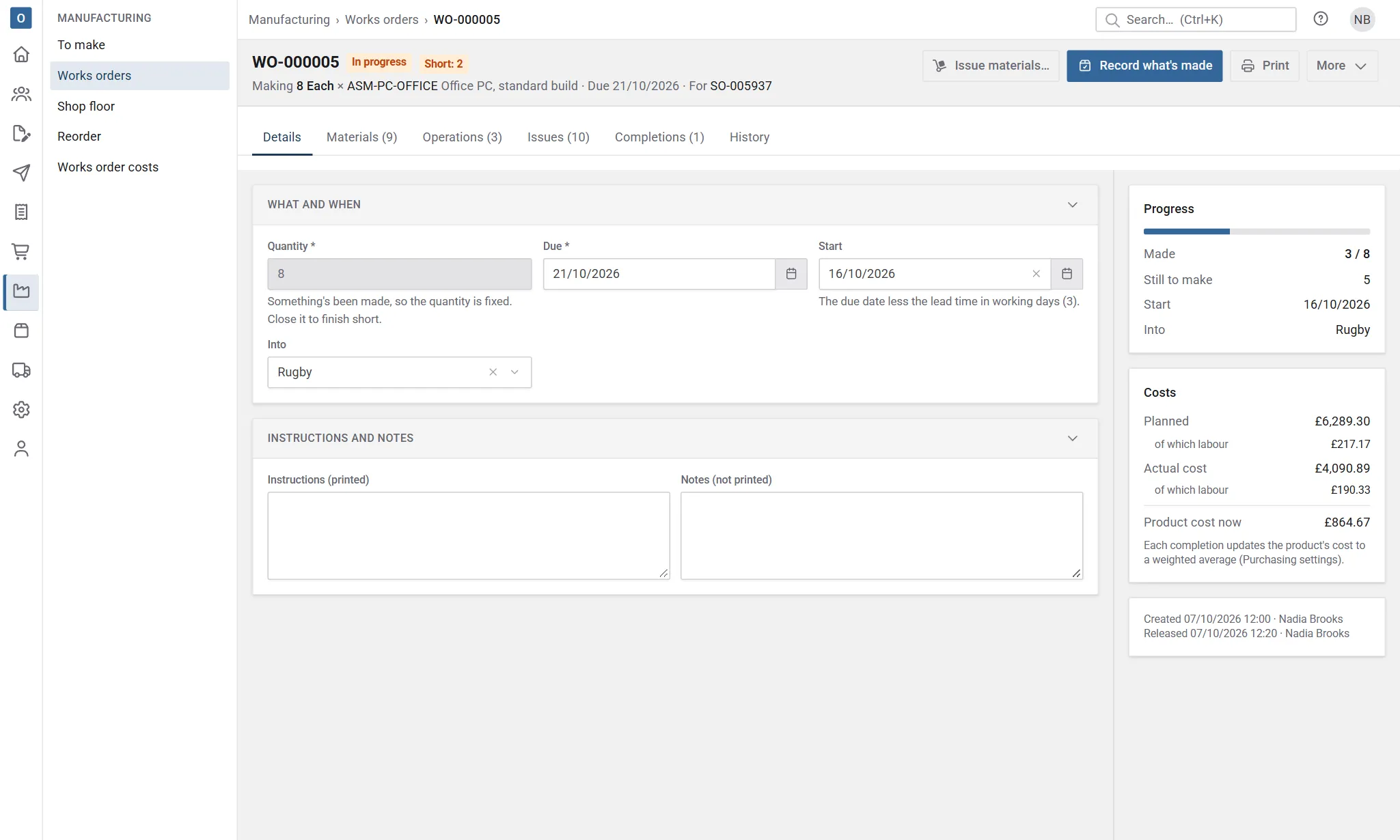
Task: Focus the Search box
Action: click(x=1196, y=20)
